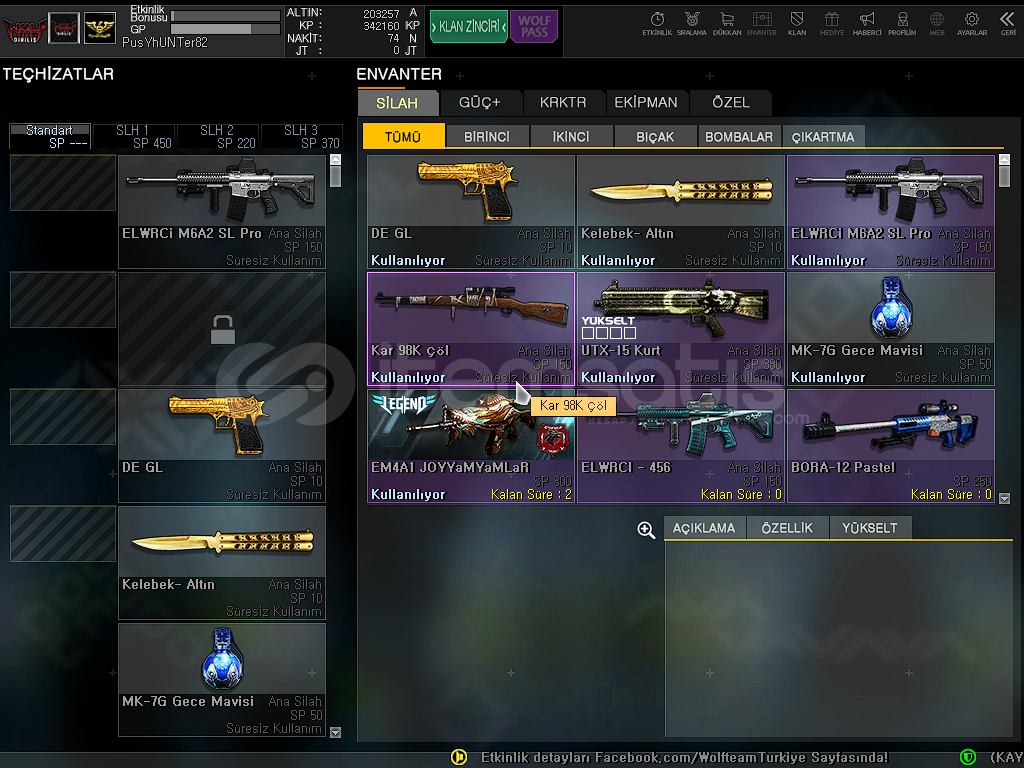Click inventory scrollbar down arrow
Viewport: 1024px width, 768px height.
1004,498
